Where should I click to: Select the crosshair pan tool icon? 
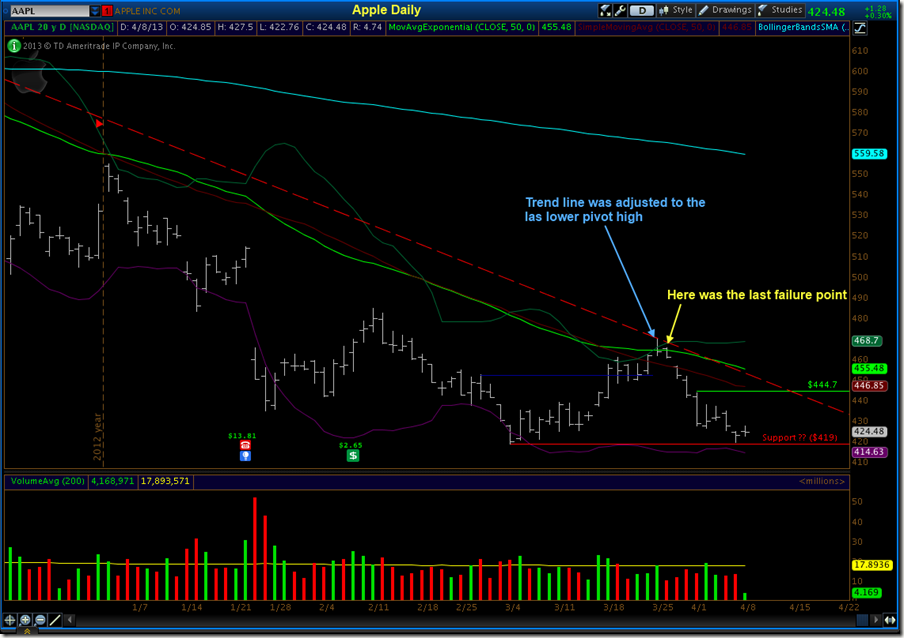click(10, 620)
